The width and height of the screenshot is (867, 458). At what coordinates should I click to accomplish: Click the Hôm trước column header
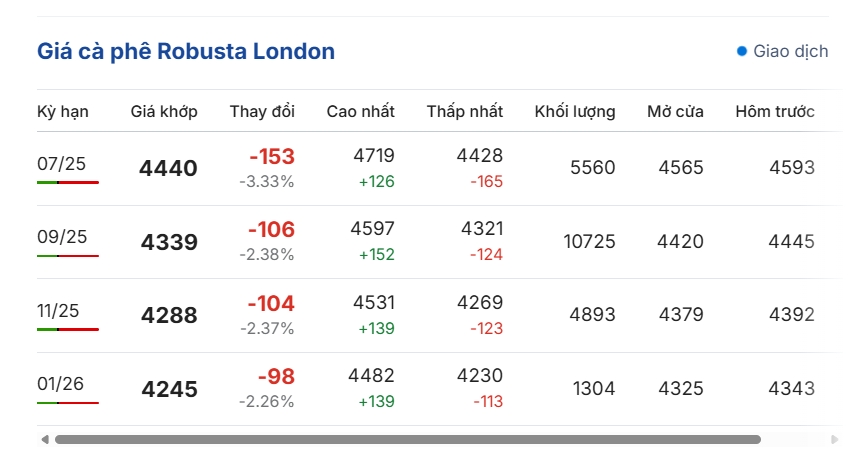point(775,112)
